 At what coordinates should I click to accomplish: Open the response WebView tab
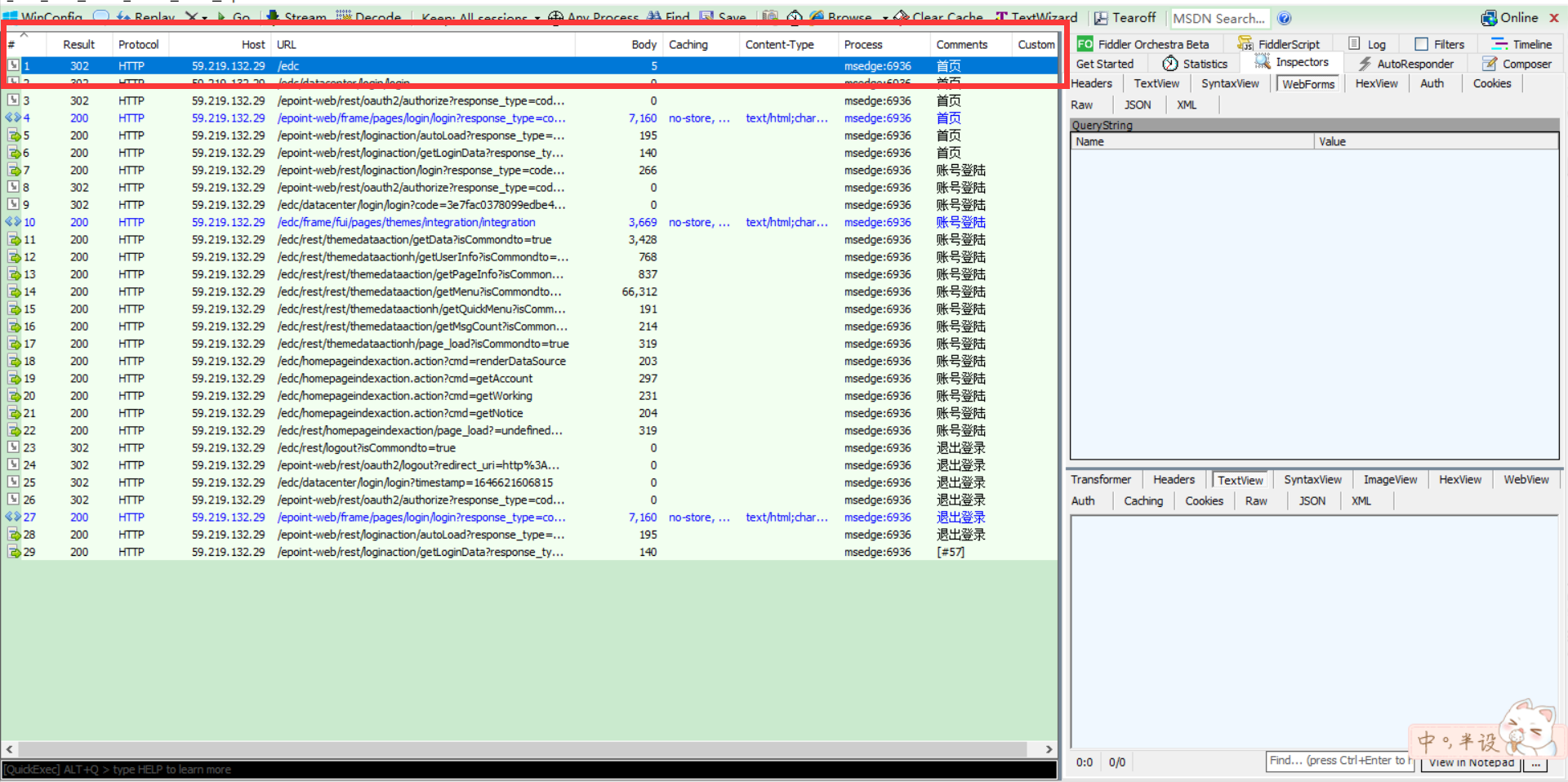(1526, 479)
